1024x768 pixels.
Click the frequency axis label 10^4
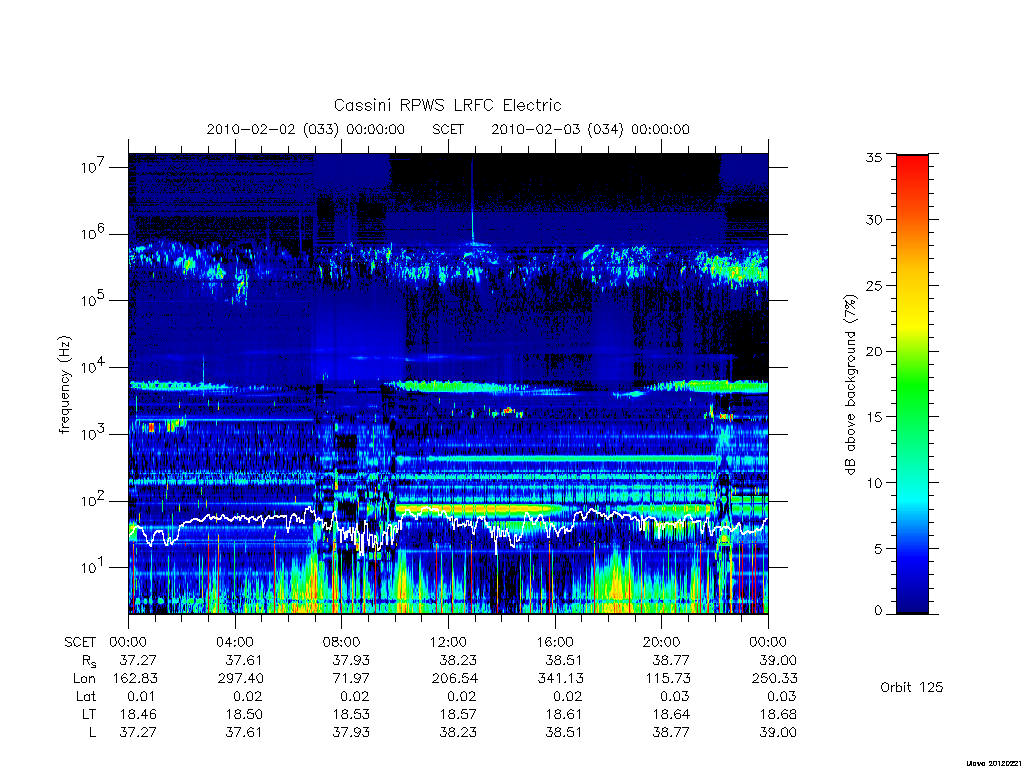(93, 366)
